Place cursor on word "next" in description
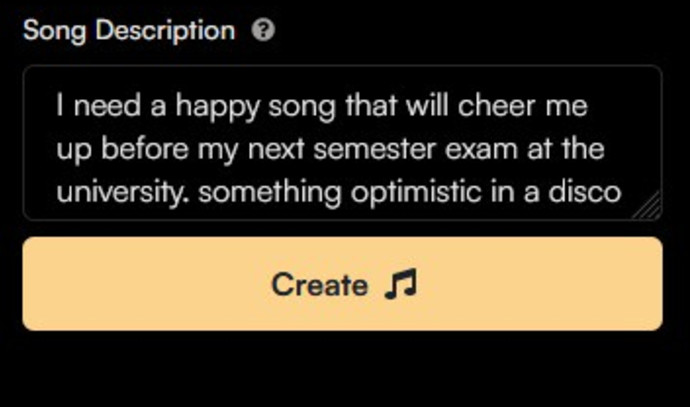 pos(276,150)
